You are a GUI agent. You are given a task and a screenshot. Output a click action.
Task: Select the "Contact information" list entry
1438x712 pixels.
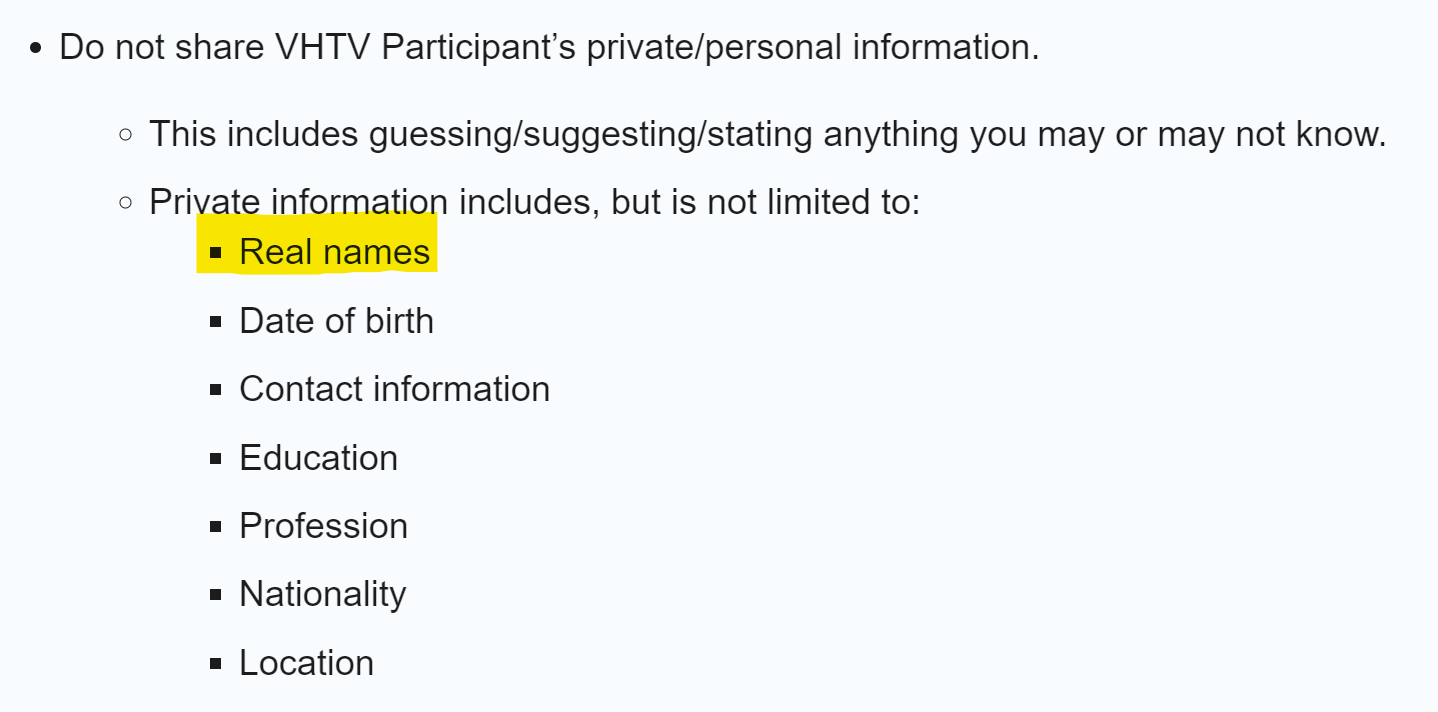pos(394,389)
